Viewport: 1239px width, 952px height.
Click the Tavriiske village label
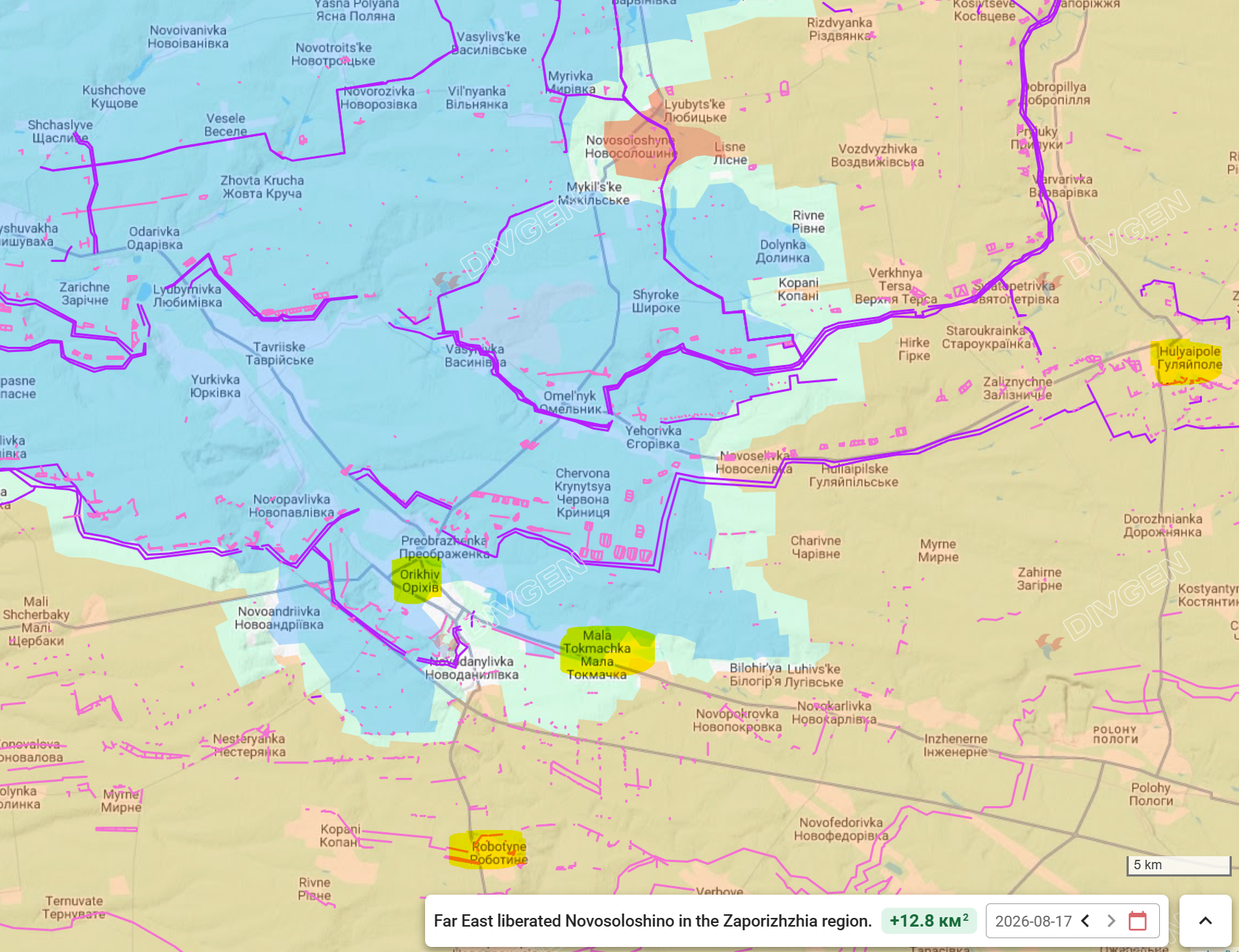(x=279, y=353)
